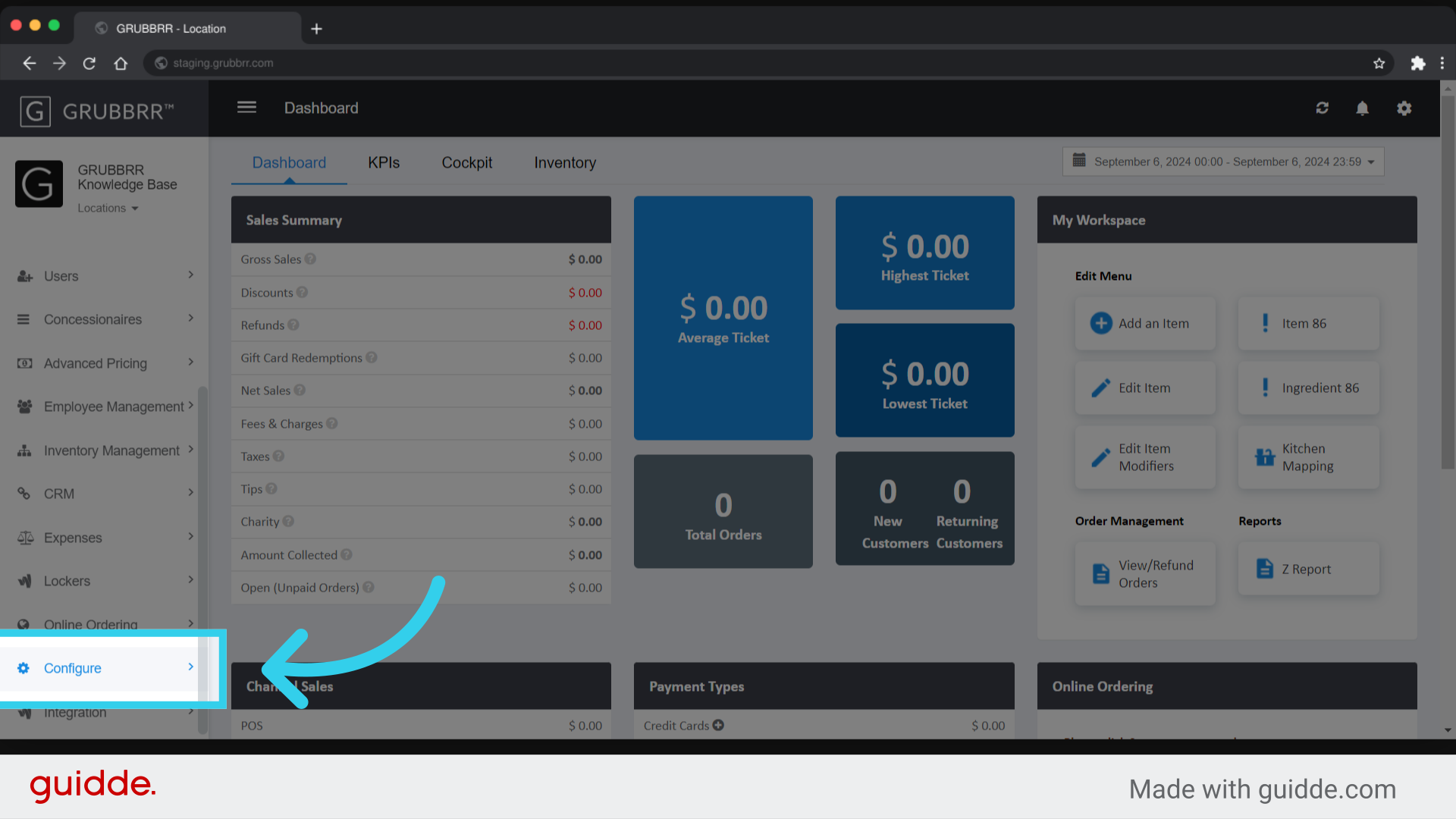Open a new browser tab
Image resolution: width=1456 pixels, height=819 pixels.
point(317,29)
